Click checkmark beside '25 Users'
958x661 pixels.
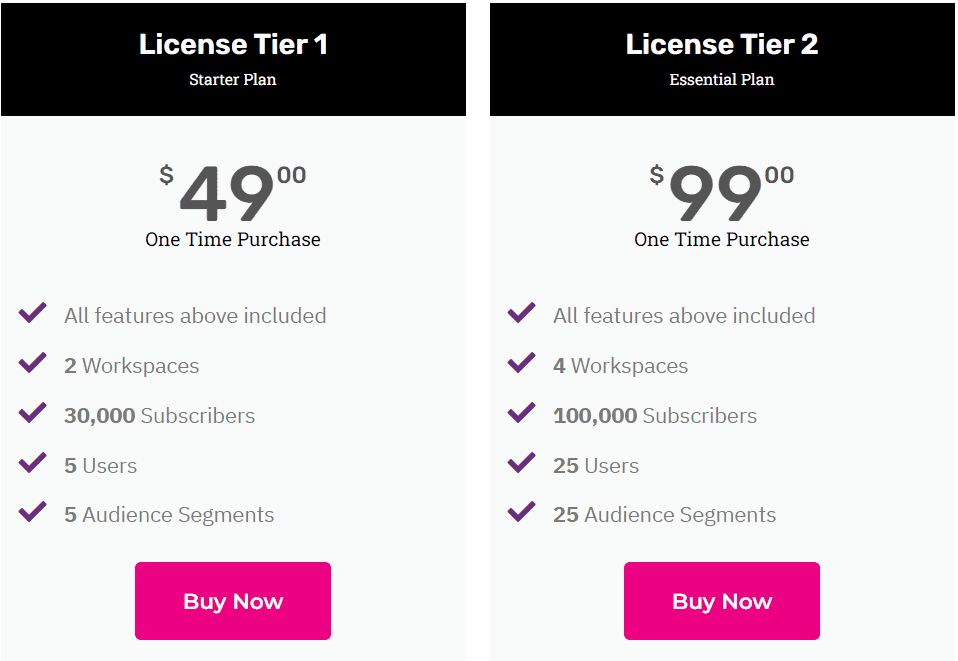522,463
